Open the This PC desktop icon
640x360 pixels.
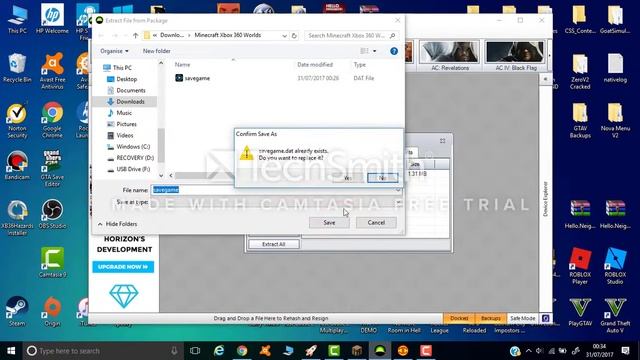click(x=17, y=19)
